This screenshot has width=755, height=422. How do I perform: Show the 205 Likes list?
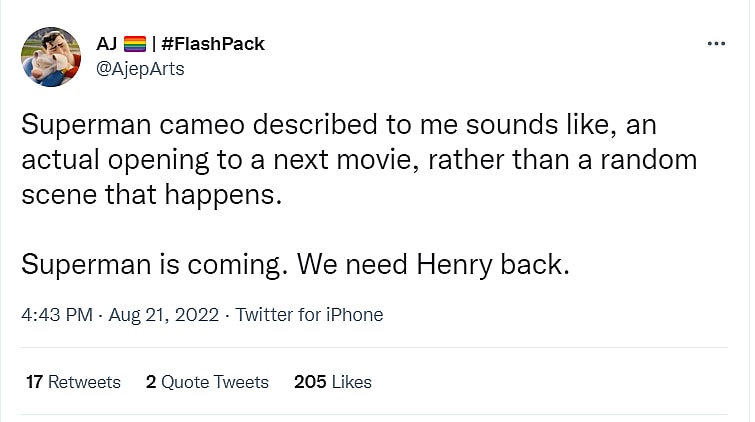point(333,382)
